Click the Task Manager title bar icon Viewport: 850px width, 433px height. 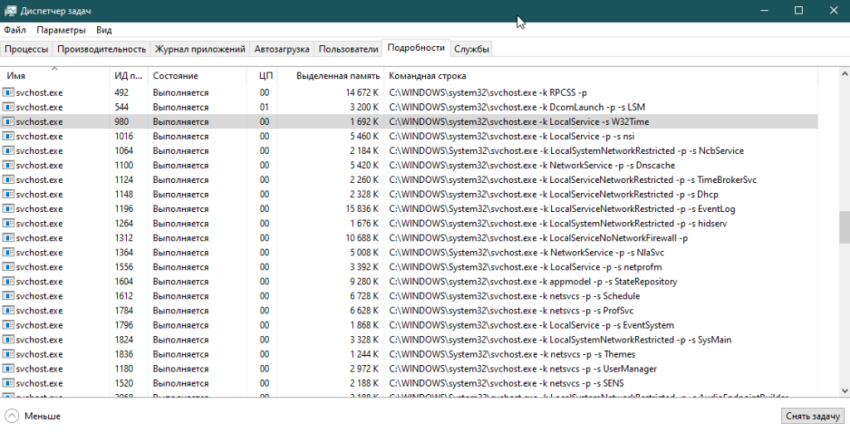[10, 10]
